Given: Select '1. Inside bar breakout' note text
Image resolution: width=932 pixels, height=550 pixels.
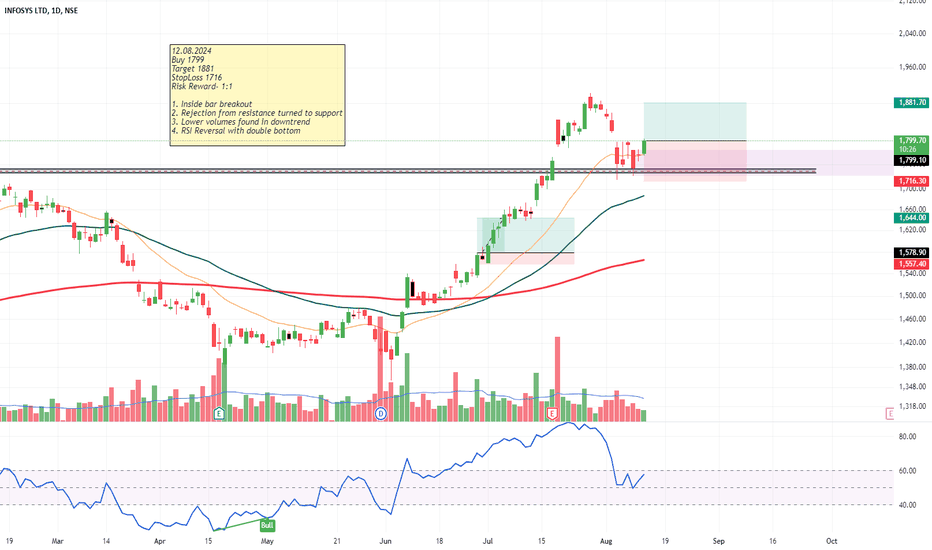Looking at the screenshot, I should tap(212, 104).
